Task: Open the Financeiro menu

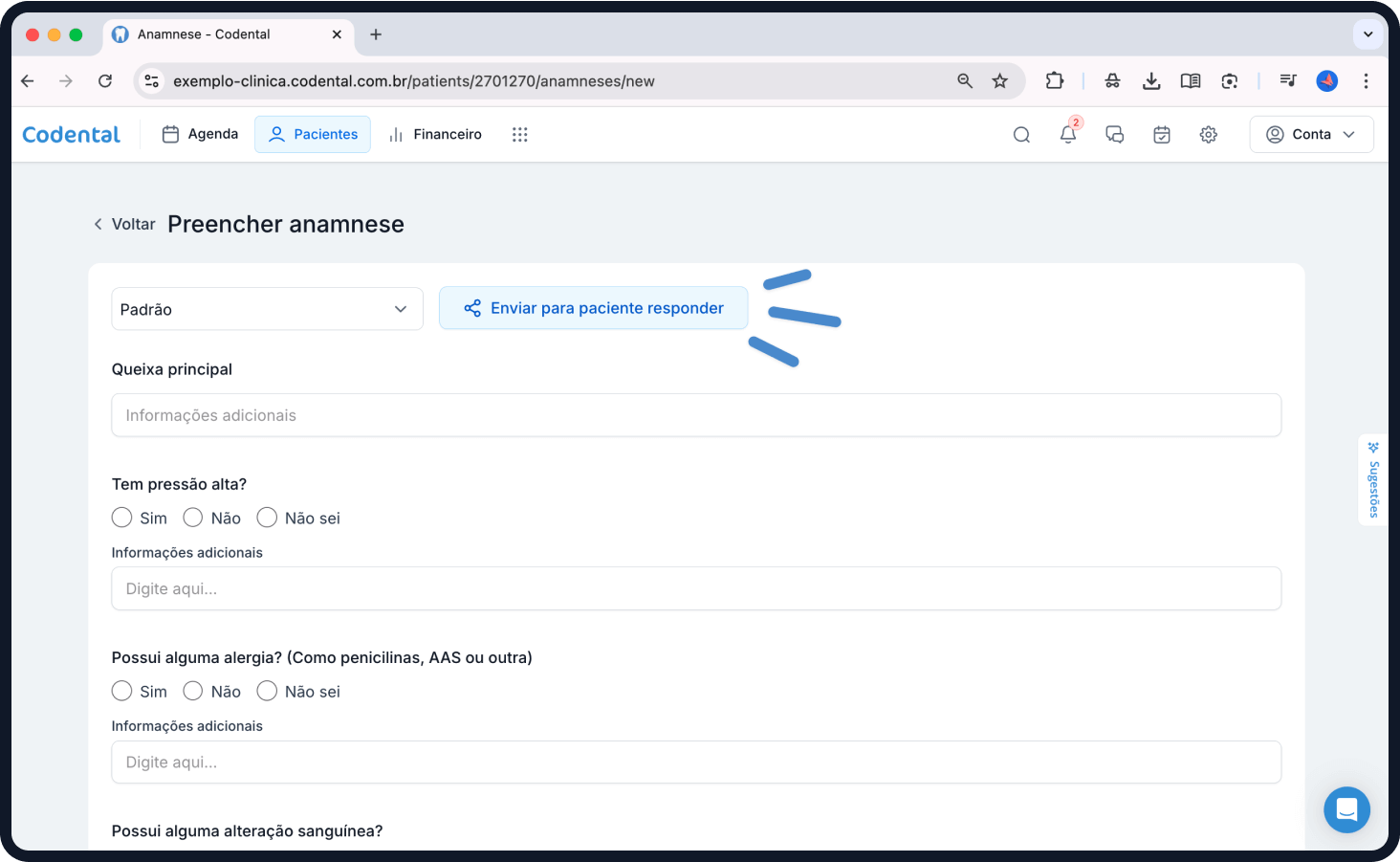Action: [x=435, y=135]
